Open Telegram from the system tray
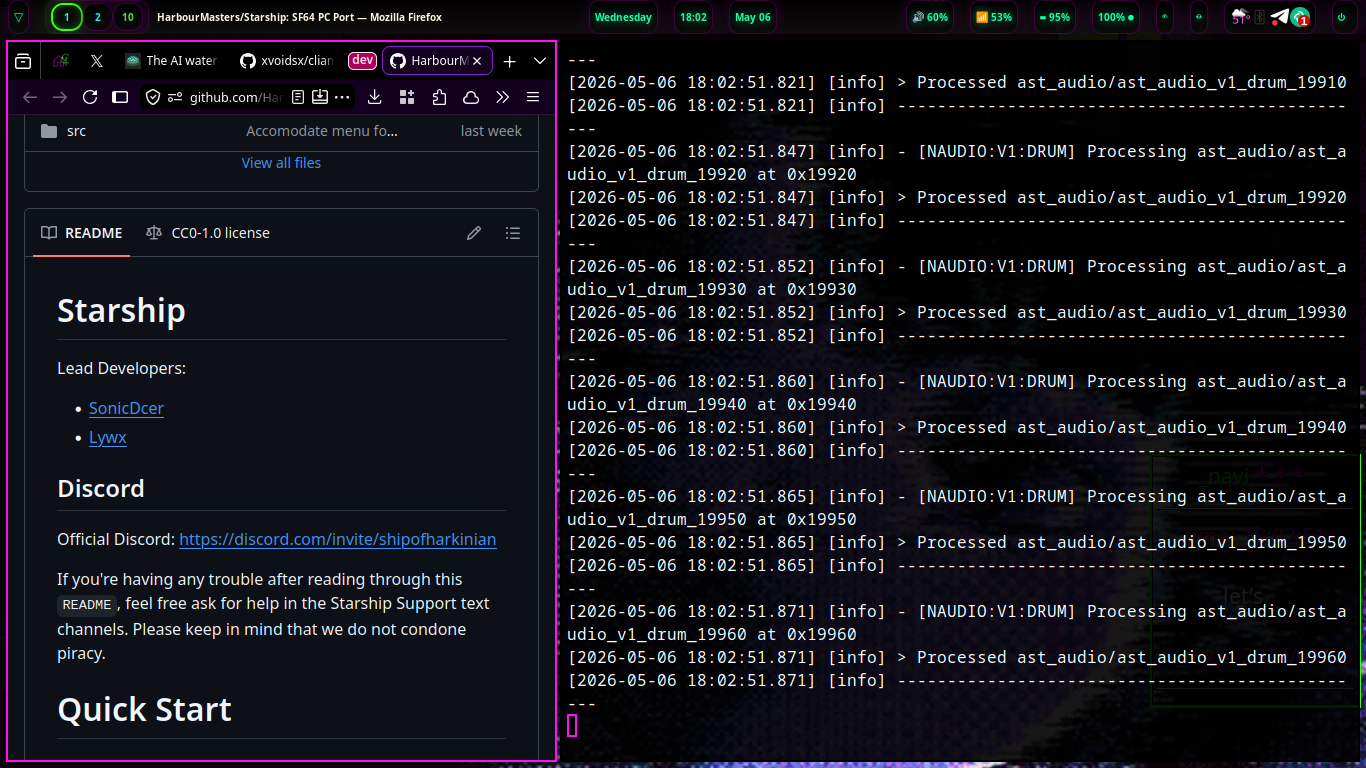 coord(1280,17)
